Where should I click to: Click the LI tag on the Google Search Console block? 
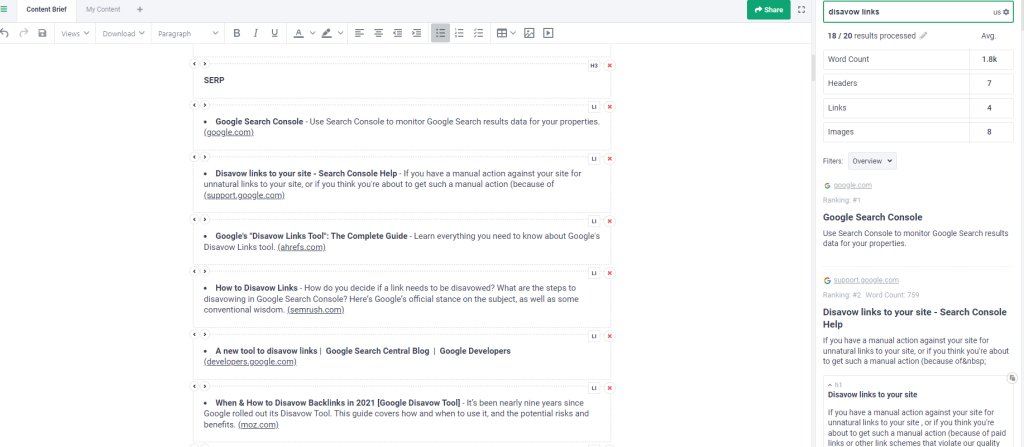click(594, 107)
